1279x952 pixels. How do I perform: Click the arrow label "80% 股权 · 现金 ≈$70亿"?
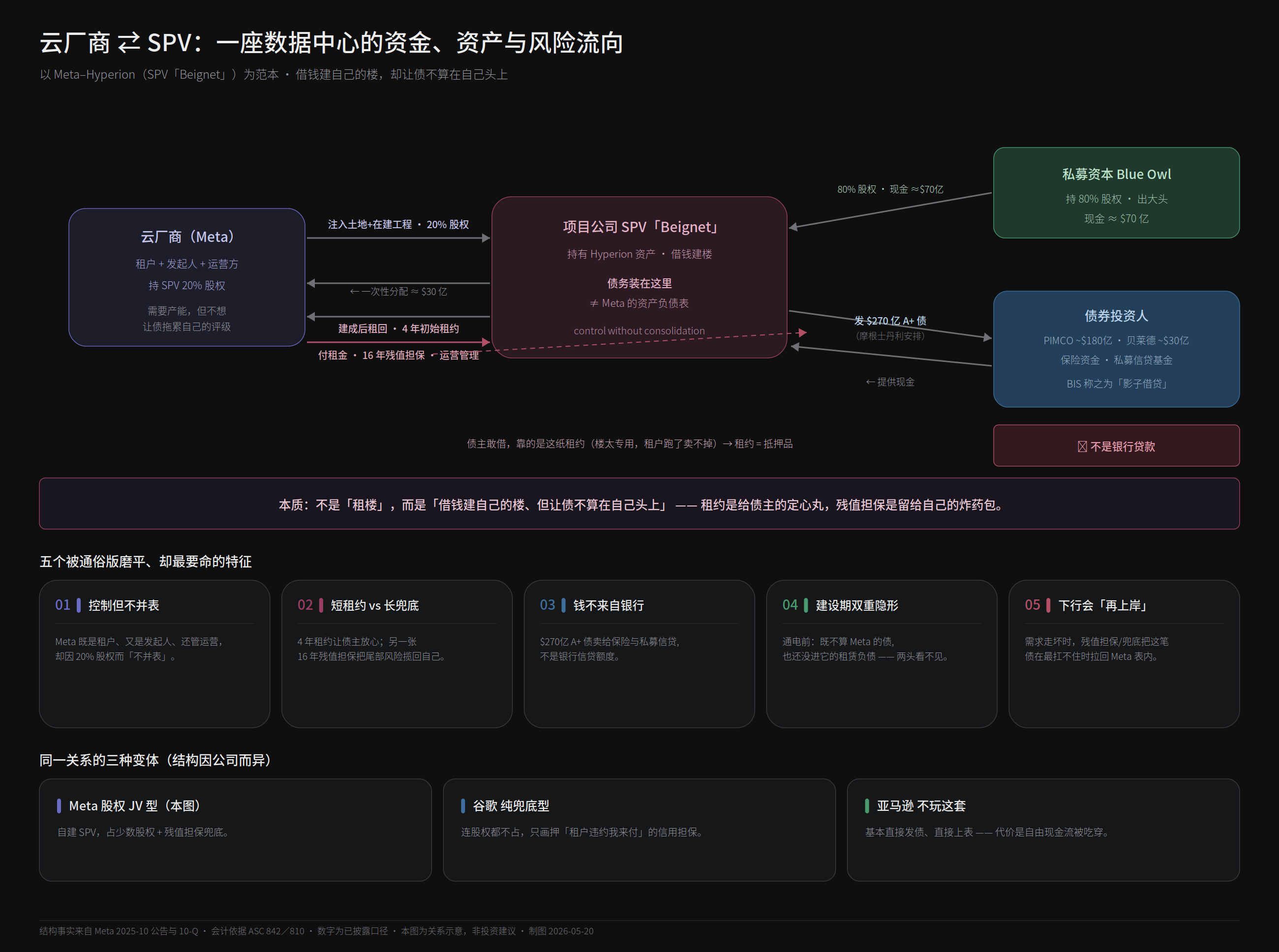pos(890,189)
